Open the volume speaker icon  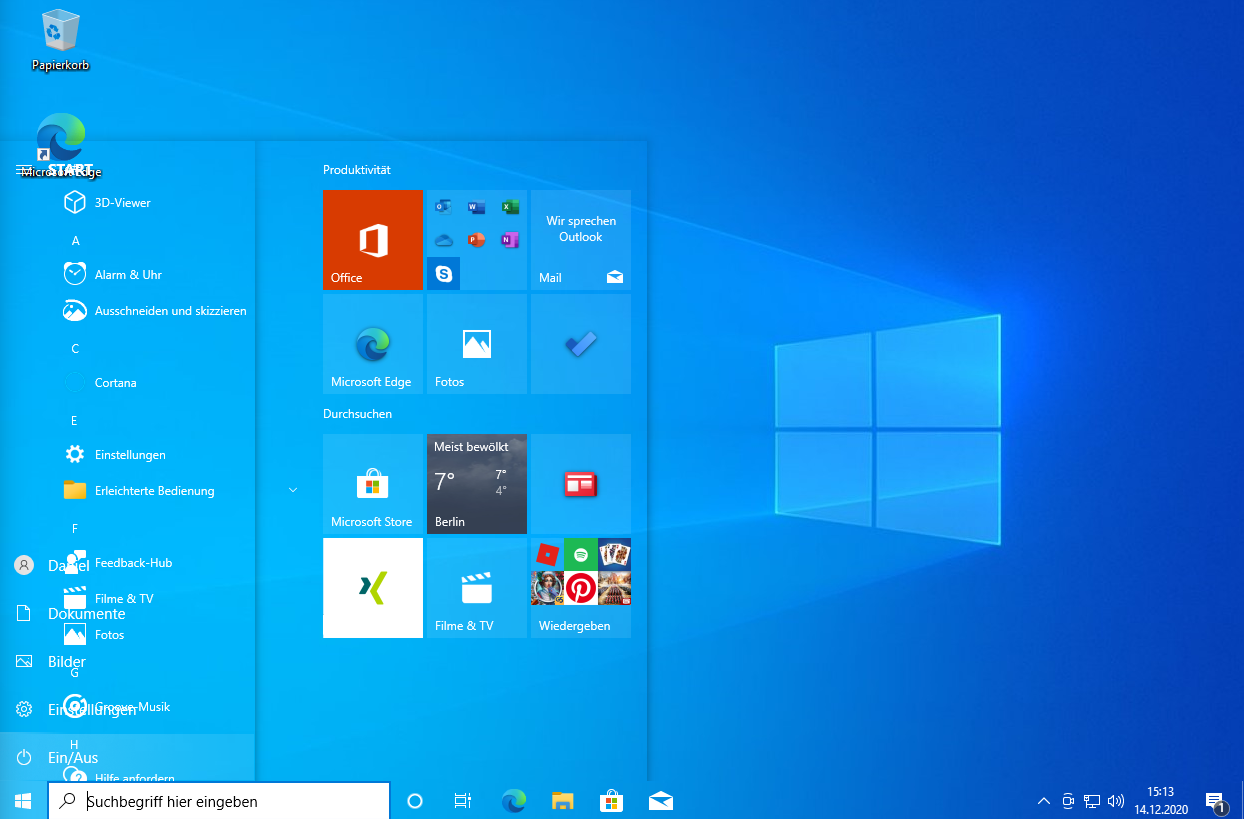[x=1116, y=801]
